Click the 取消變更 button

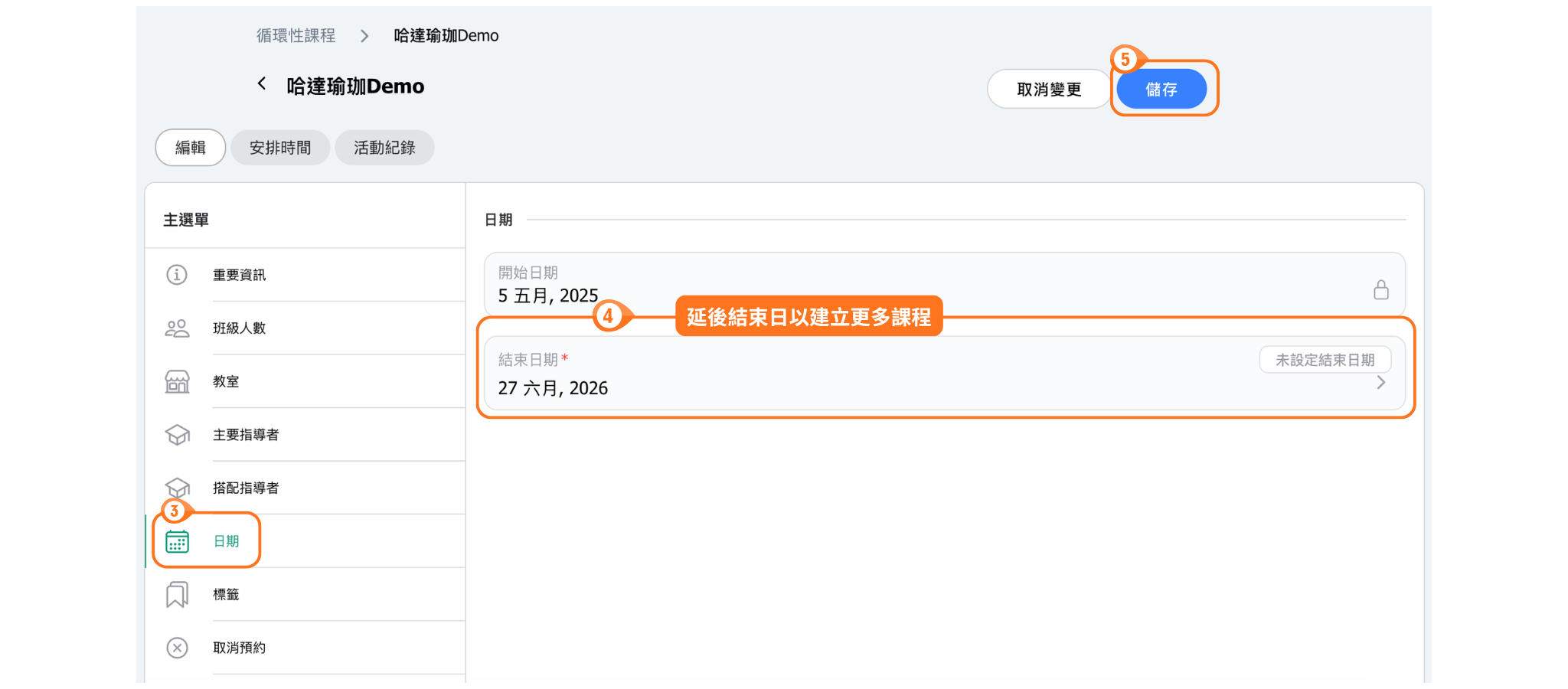tap(1048, 90)
